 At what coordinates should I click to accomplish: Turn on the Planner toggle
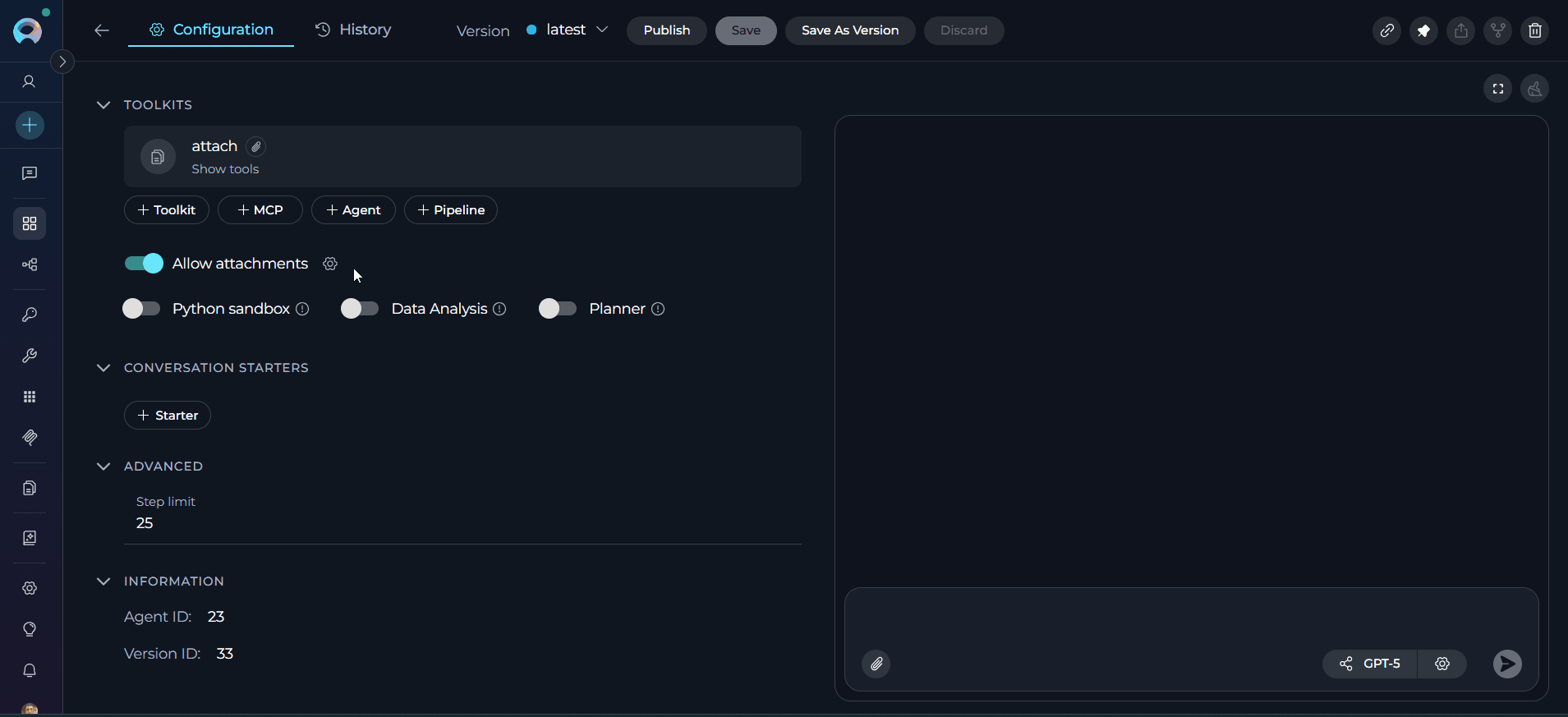tap(557, 309)
